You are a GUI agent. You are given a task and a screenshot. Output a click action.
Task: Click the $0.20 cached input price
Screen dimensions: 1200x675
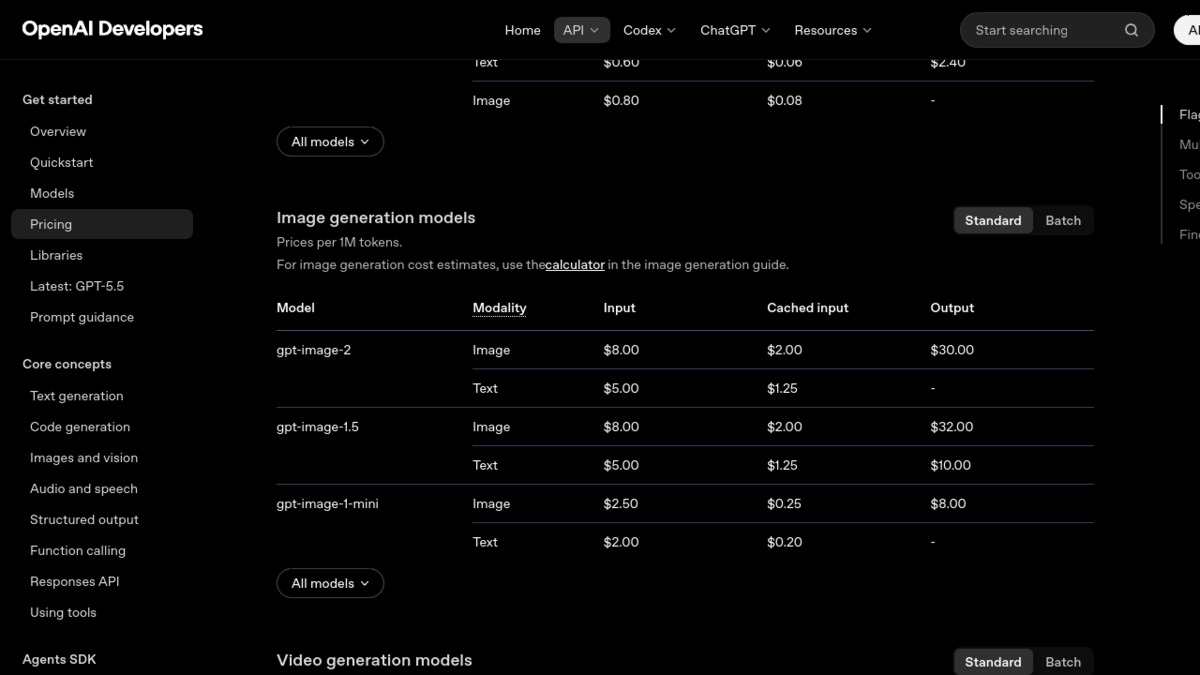coord(784,542)
